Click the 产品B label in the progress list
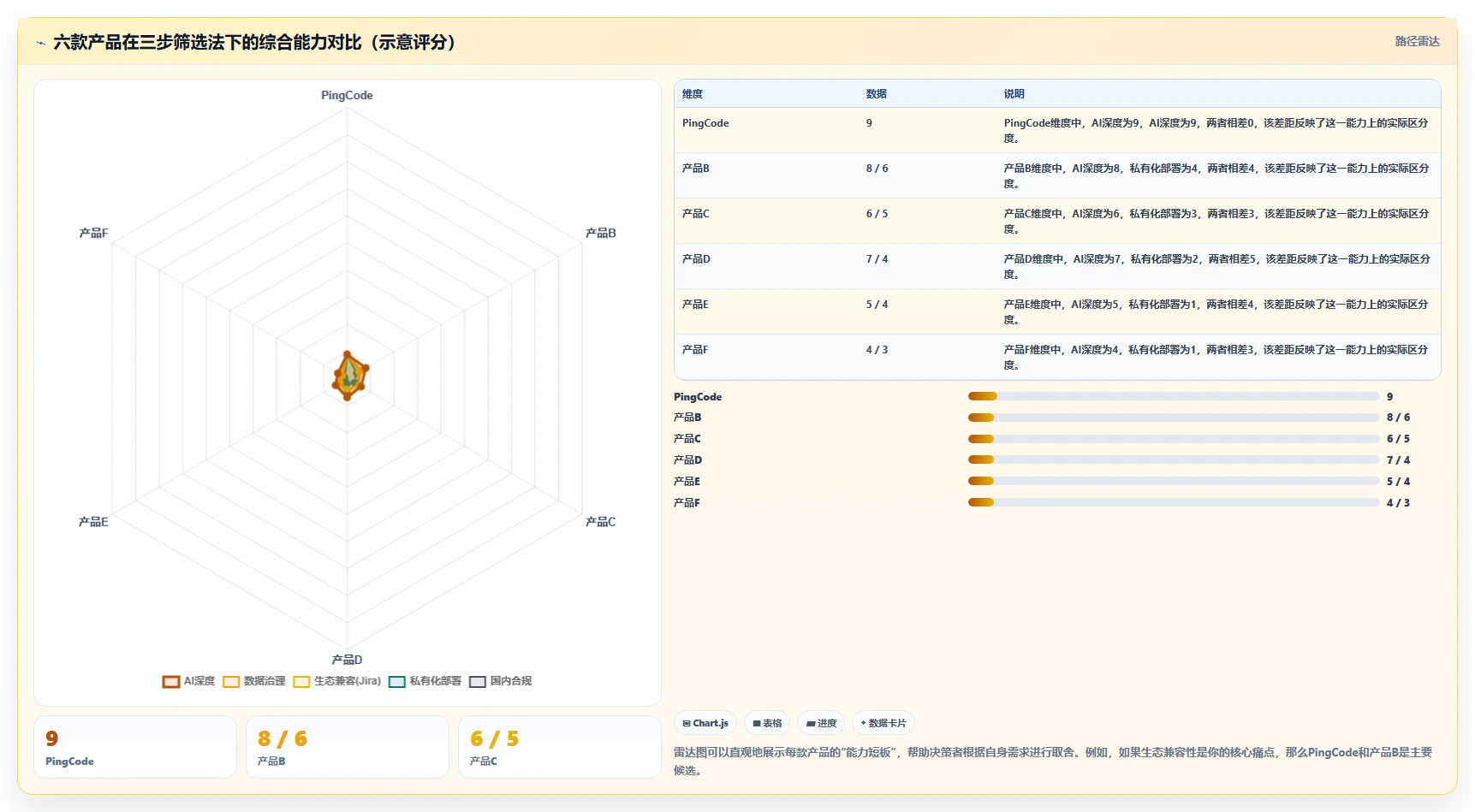Screen dimensions: 1475x812 (x=687, y=418)
